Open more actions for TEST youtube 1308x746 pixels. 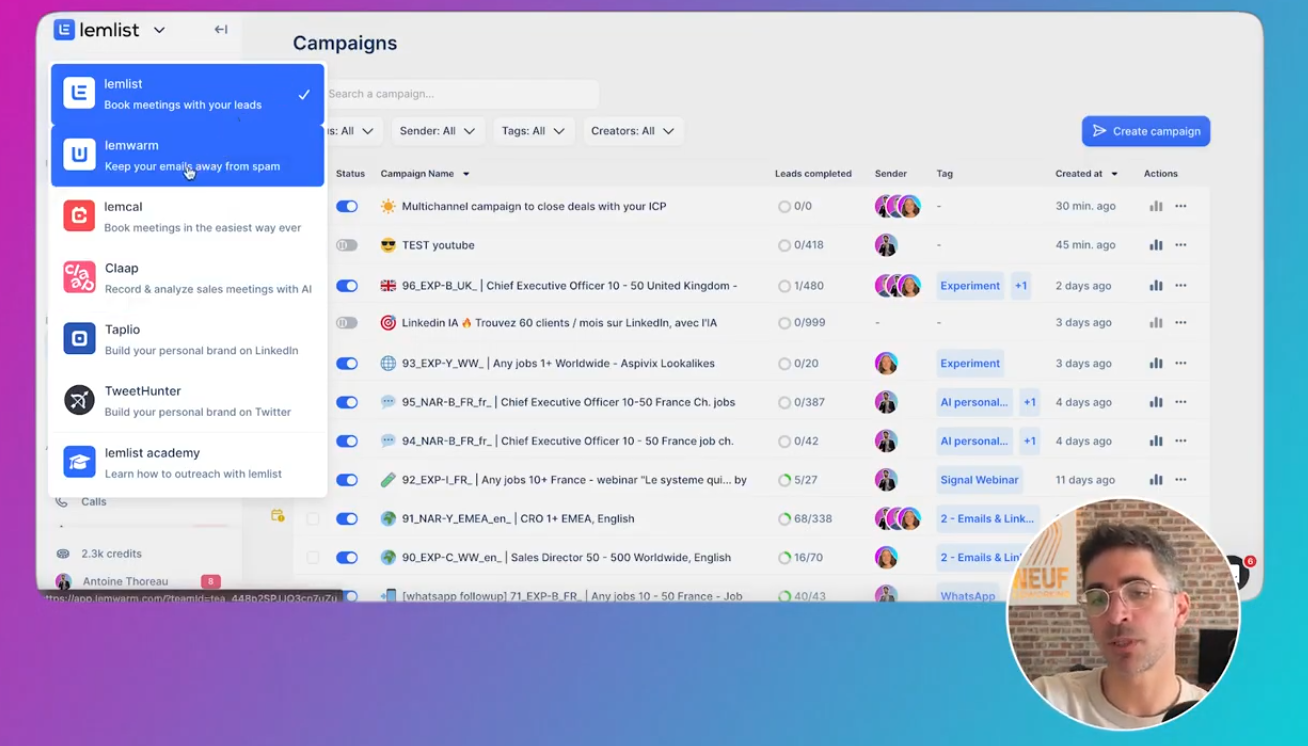[1181, 245]
